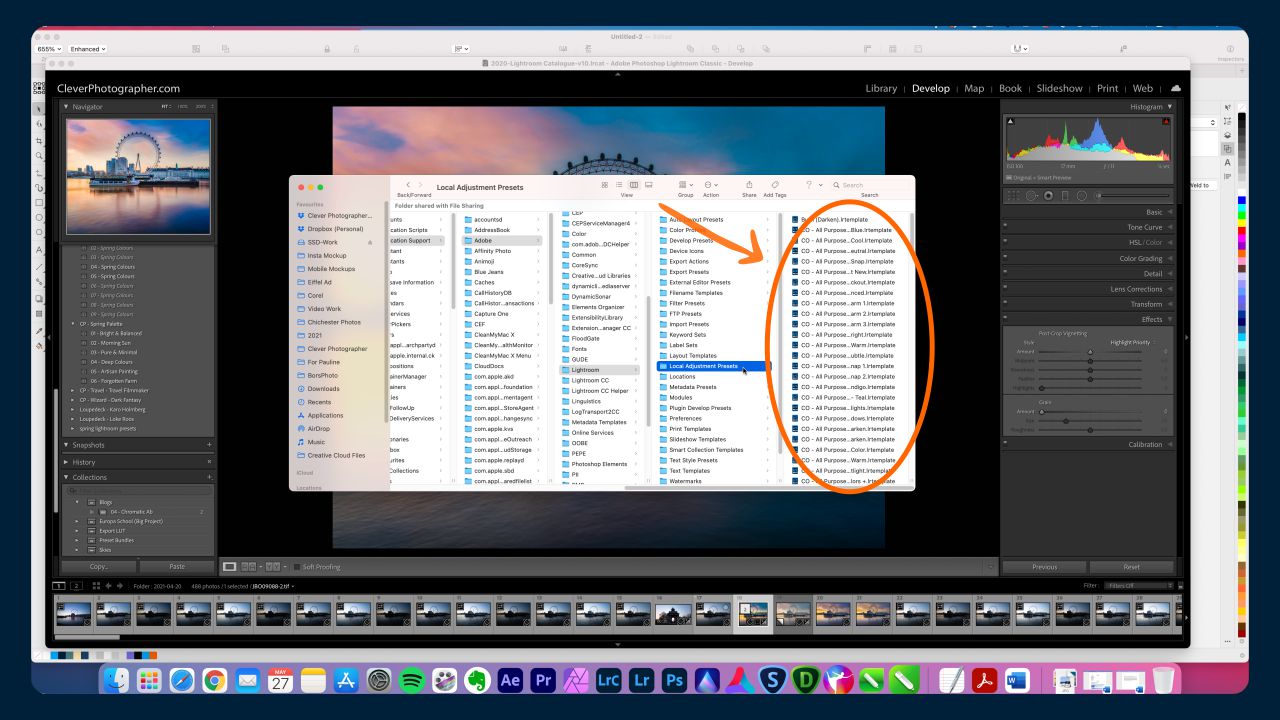Viewport: 1280px width, 720px height.
Task: Expand the History panel
Action: (67, 462)
